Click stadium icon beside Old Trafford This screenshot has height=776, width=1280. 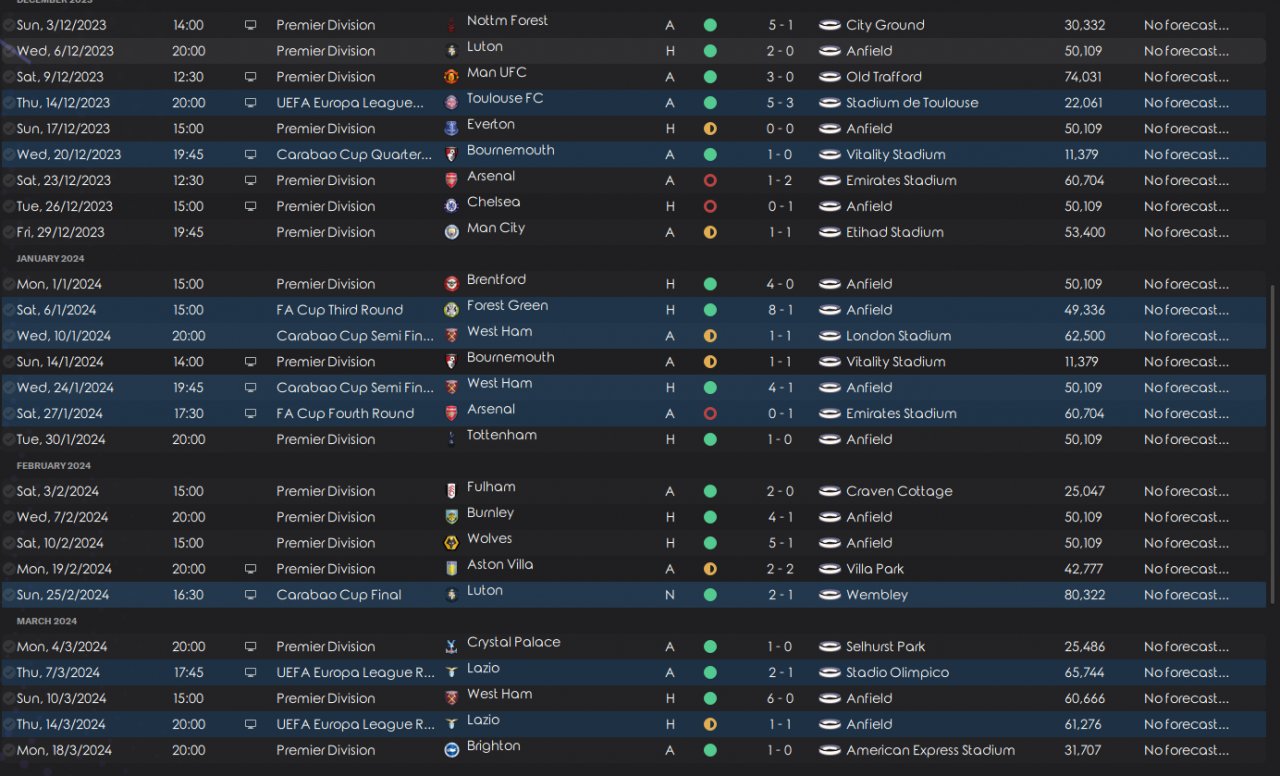coord(829,77)
